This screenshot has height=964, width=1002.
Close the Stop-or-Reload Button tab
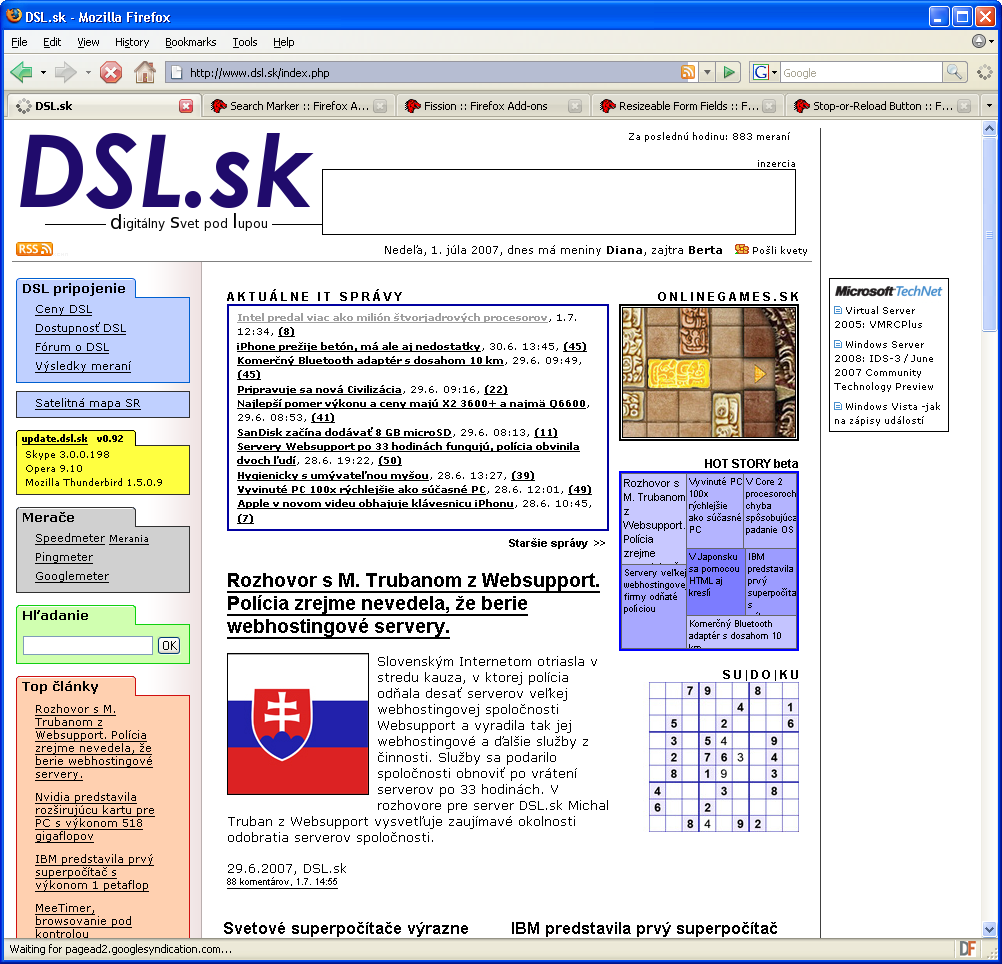coord(964,106)
